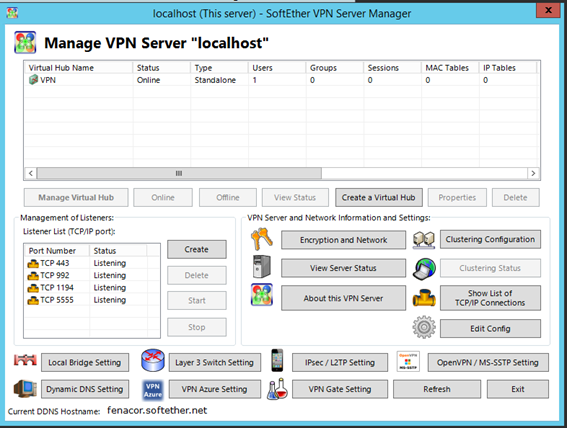Click the cluster servers icon beside Clustering Configuration
The image size is (567, 428).
pos(424,240)
